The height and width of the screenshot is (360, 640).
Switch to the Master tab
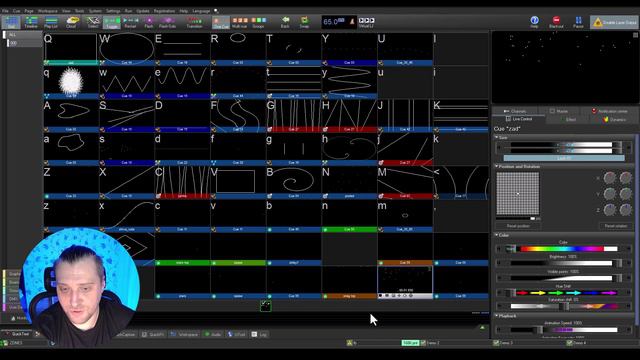pos(559,111)
